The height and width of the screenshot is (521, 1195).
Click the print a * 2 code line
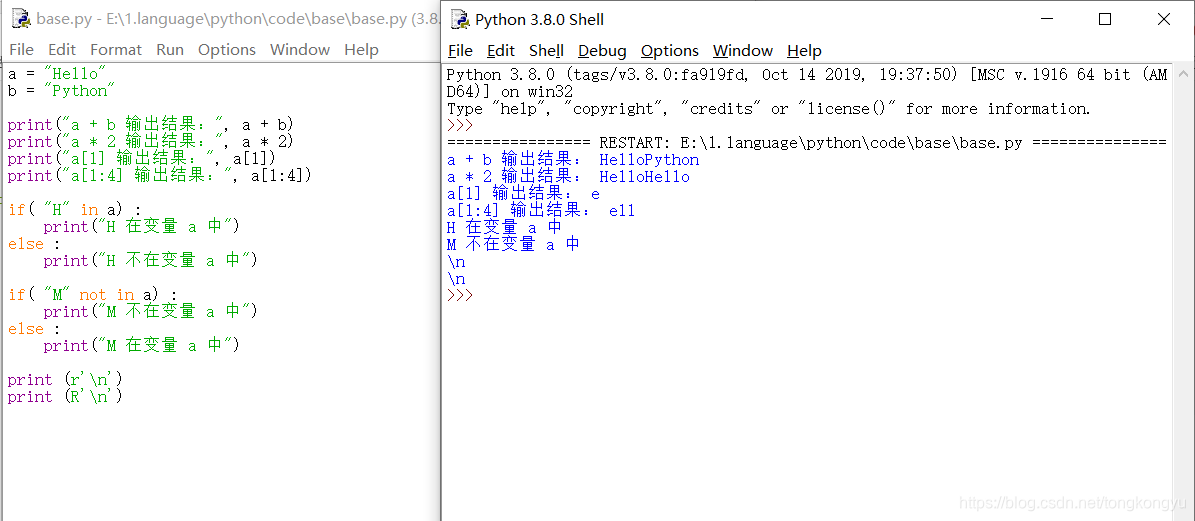pos(151,141)
